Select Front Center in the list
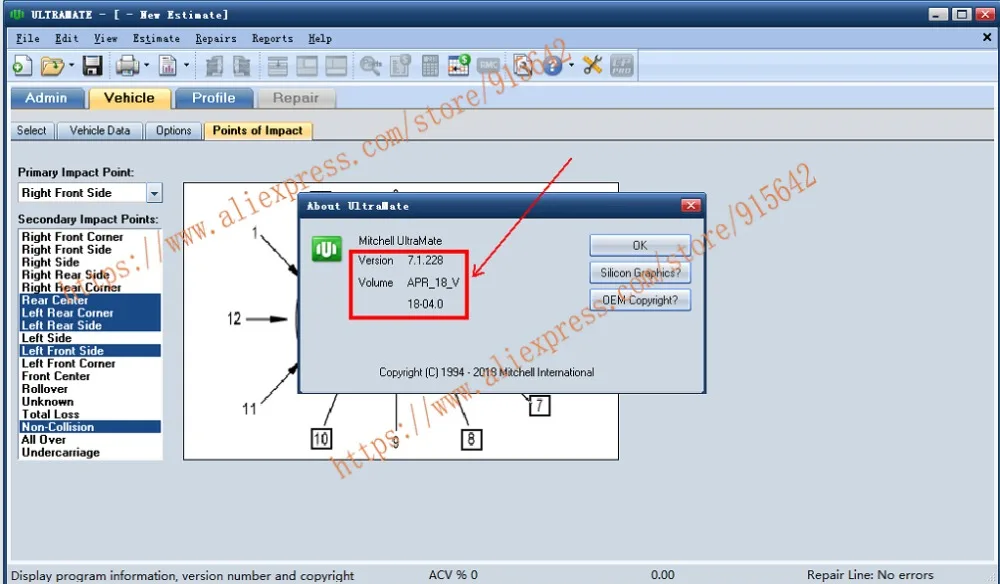 pos(90,376)
